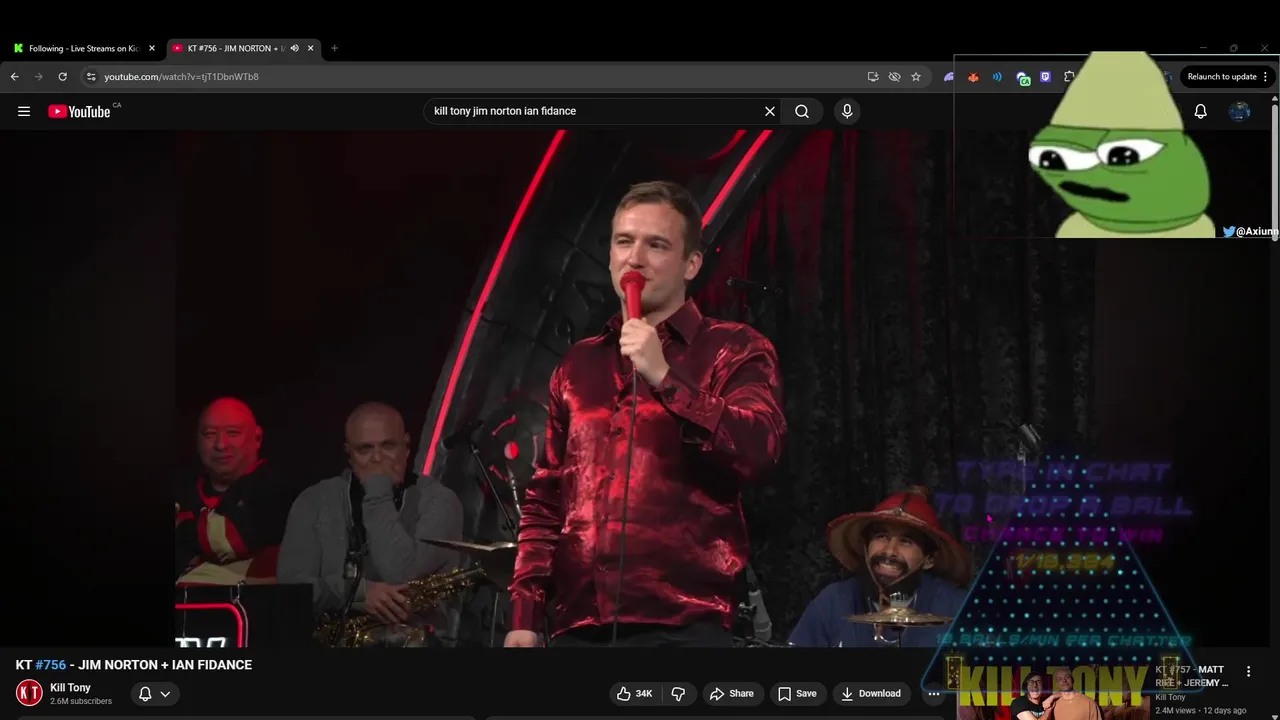Go forward in browser history
The width and height of the screenshot is (1280, 720).
pyautogui.click(x=38, y=77)
